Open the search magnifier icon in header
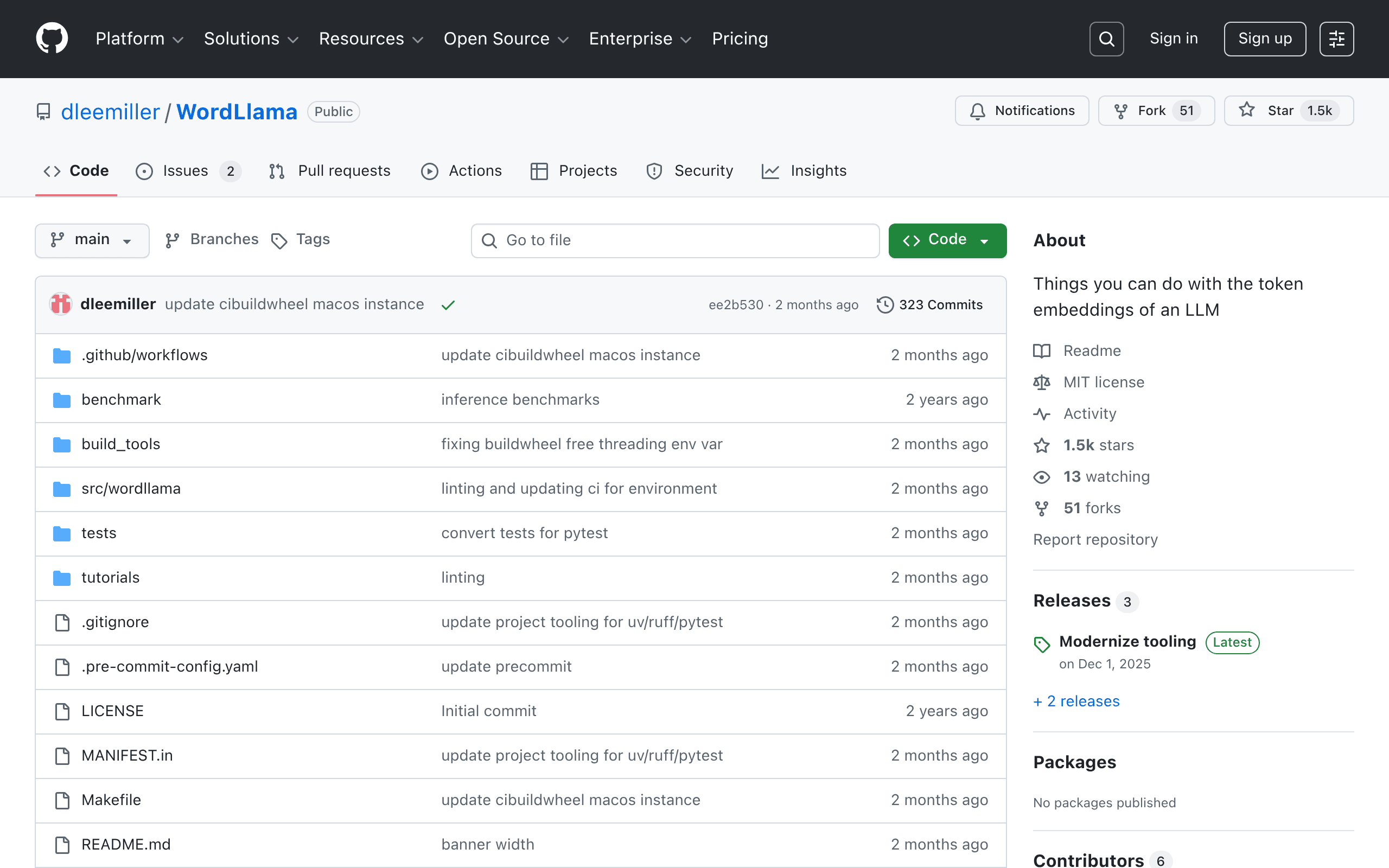This screenshot has width=1389, height=868. tap(1106, 39)
